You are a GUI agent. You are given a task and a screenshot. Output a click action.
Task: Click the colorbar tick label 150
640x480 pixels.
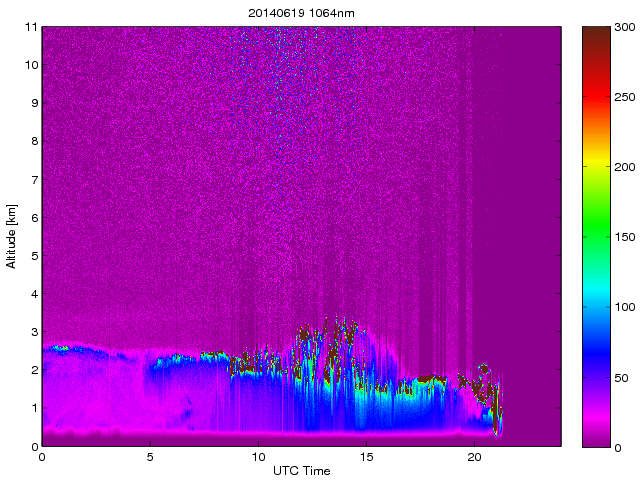tap(624, 237)
